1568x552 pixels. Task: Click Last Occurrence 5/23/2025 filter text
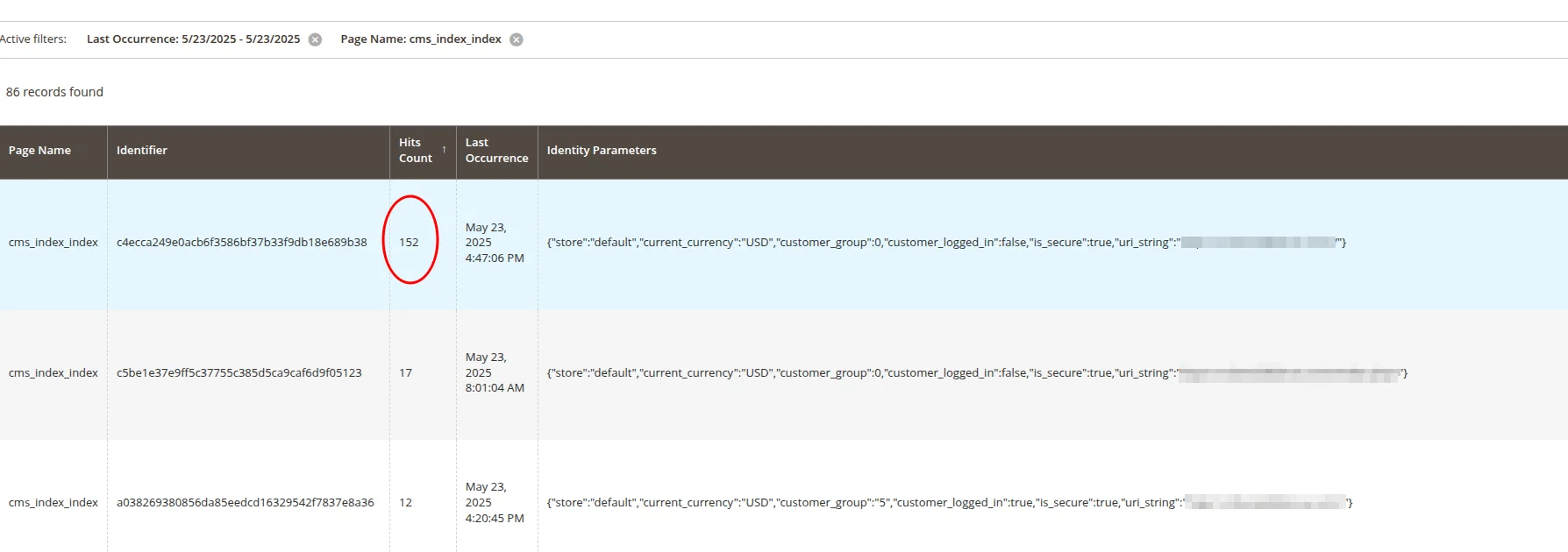[x=193, y=39]
